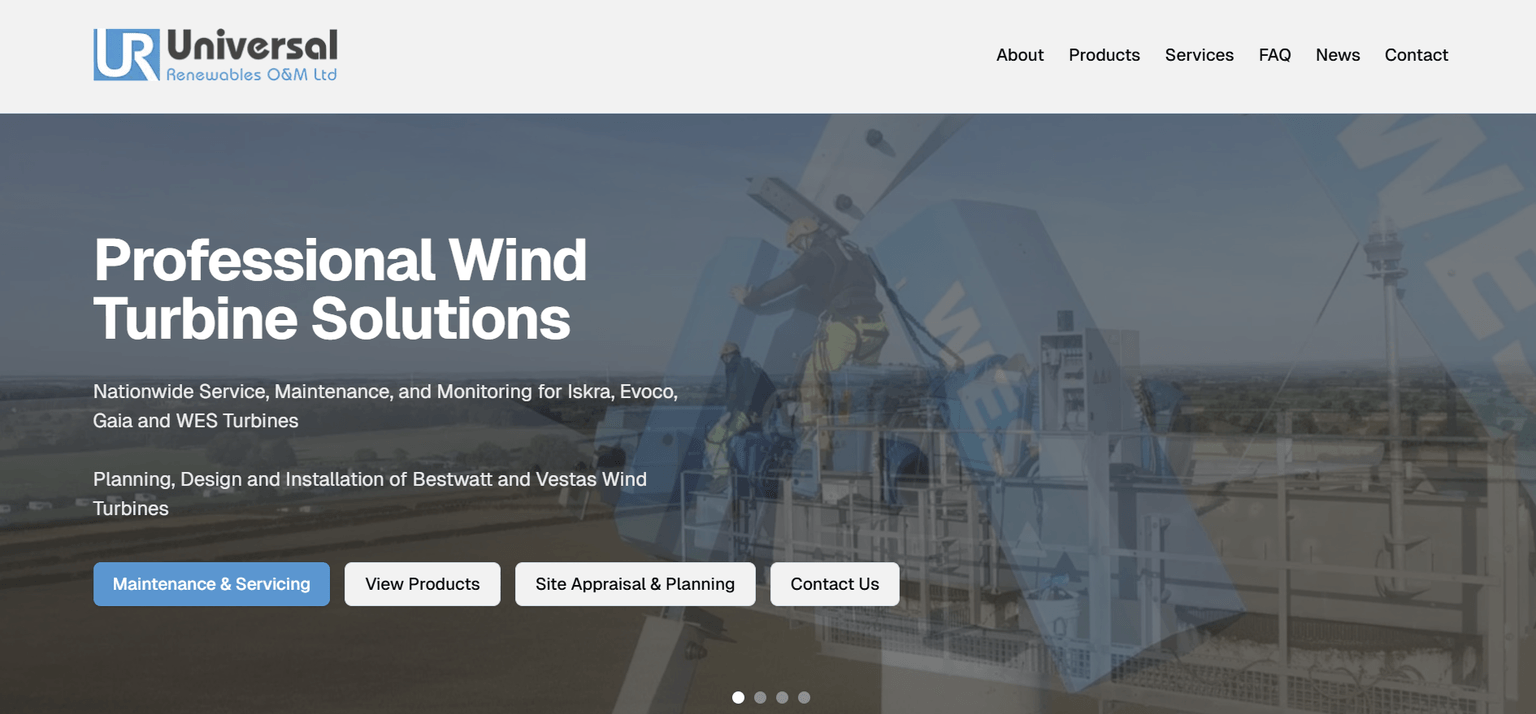View the News page
The width and height of the screenshot is (1536, 714).
coord(1337,55)
